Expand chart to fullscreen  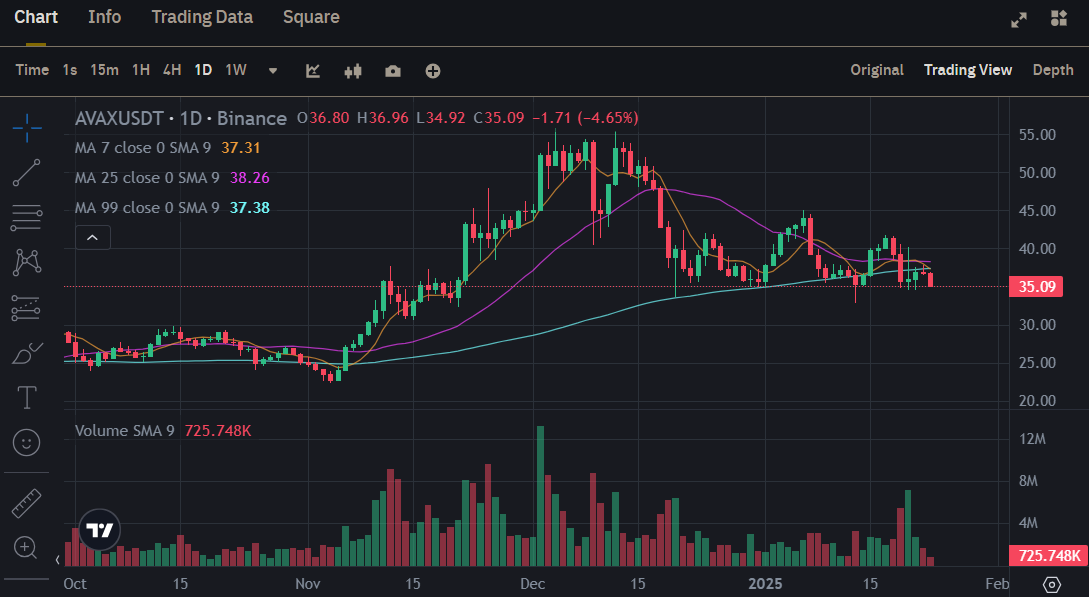coord(1018,19)
